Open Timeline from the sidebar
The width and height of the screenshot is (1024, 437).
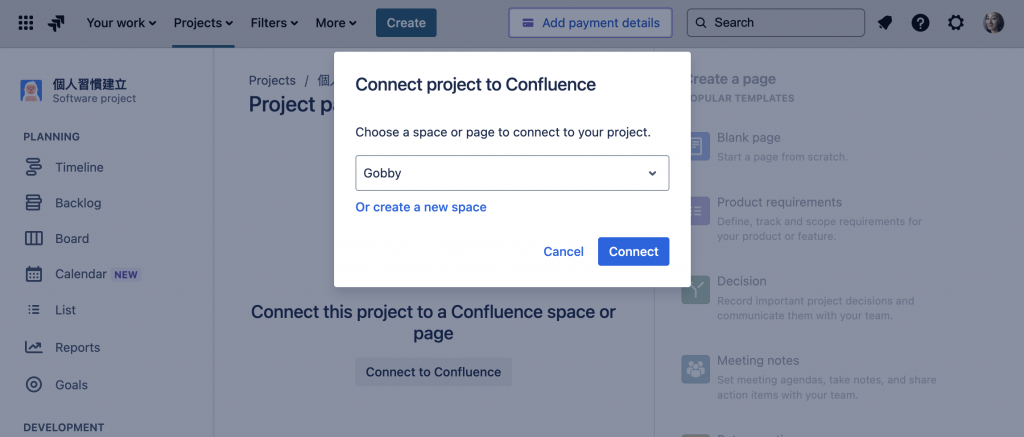click(x=79, y=167)
